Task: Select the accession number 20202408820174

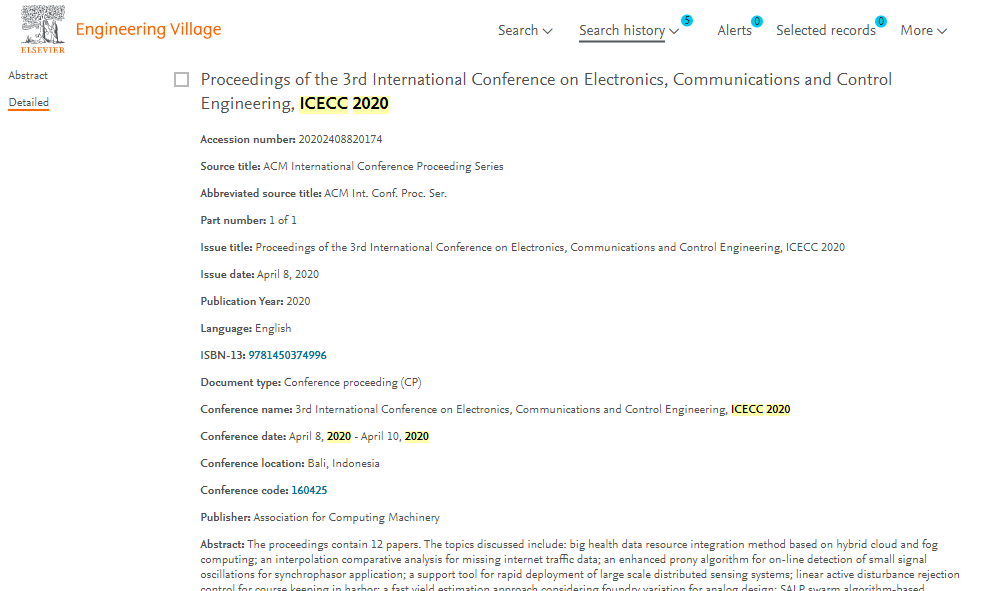Action: pyautogui.click(x=340, y=140)
